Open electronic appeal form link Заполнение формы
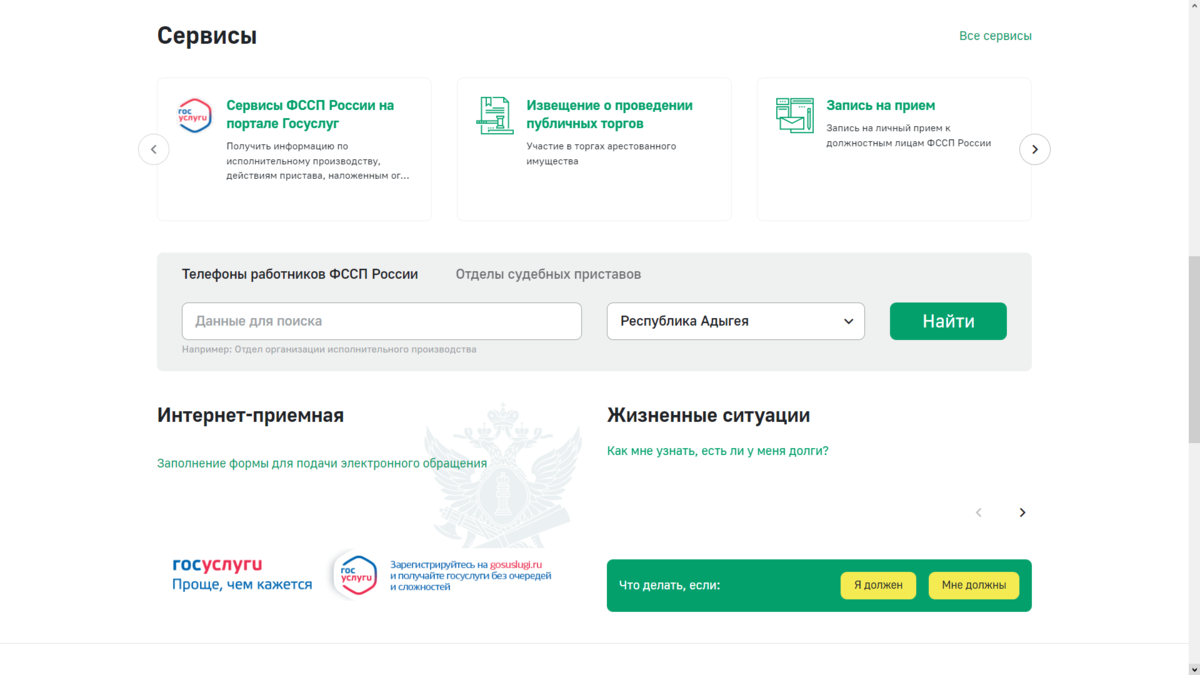The height and width of the screenshot is (675, 1200). tap(322, 463)
